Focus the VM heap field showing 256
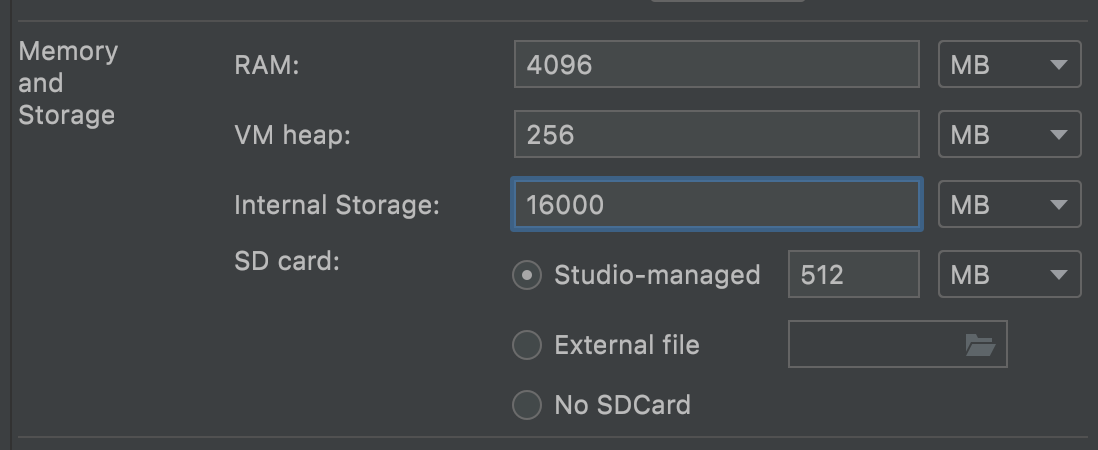The height and width of the screenshot is (450, 1098). point(716,135)
